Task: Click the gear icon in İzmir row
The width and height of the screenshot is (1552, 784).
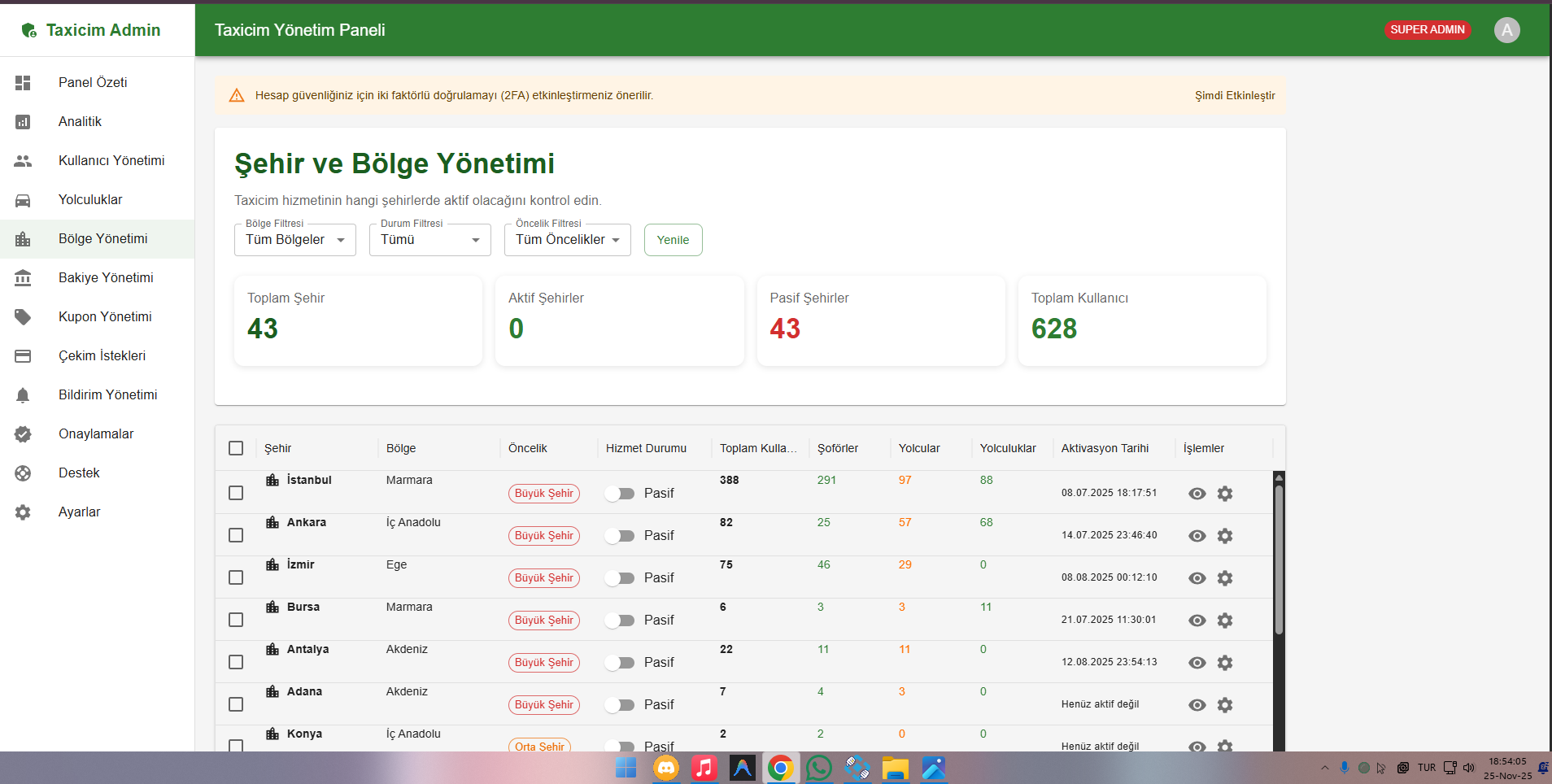Action: [1225, 578]
